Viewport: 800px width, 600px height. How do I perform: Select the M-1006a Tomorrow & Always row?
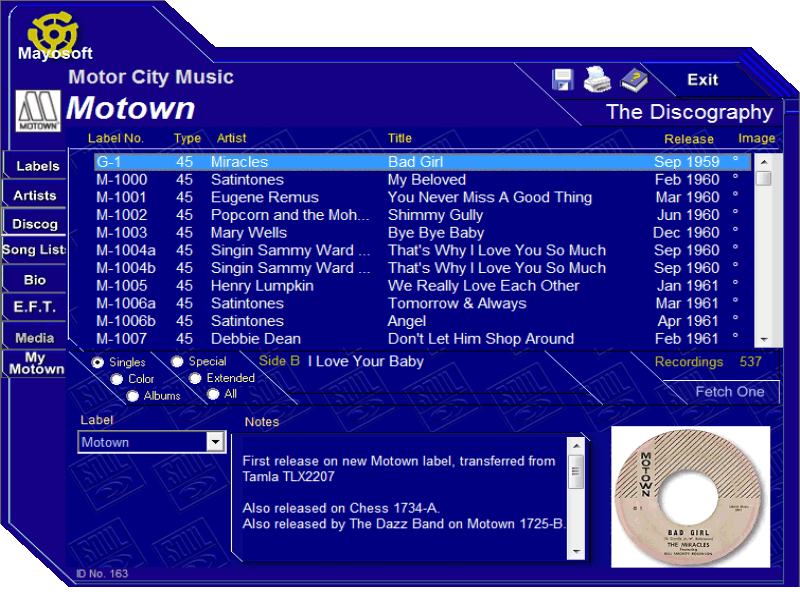point(422,303)
